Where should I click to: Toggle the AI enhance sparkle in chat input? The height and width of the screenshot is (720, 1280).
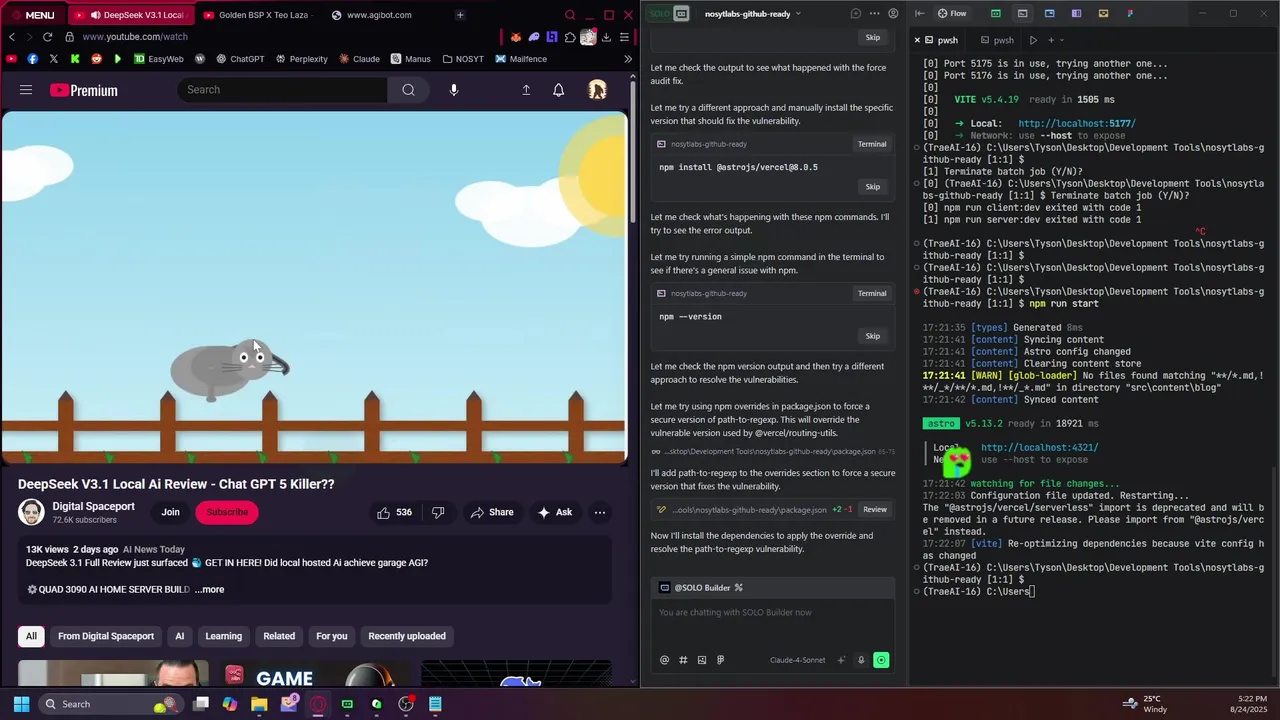pyautogui.click(x=841, y=660)
